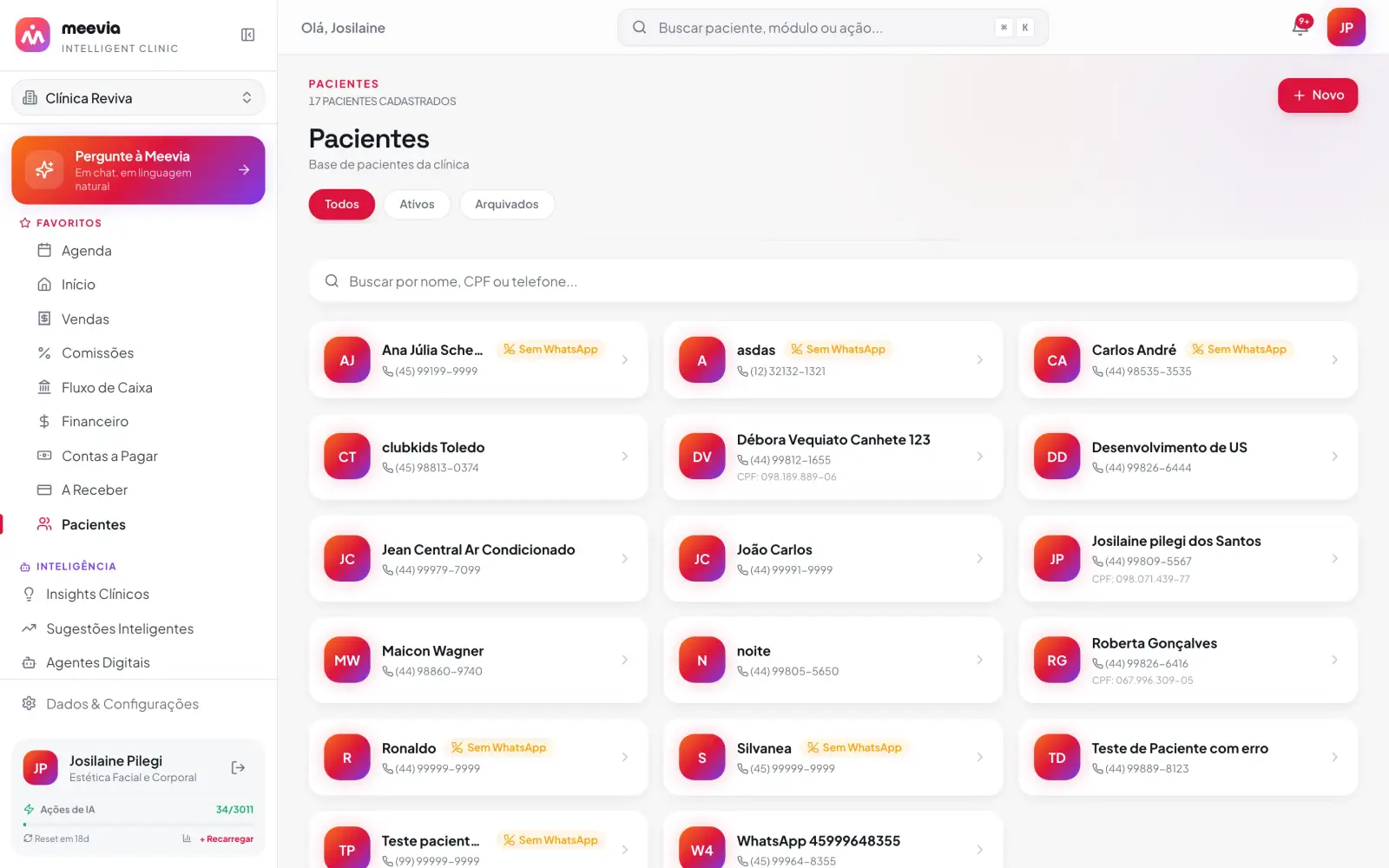Open the Meevia logo icon

point(33,35)
